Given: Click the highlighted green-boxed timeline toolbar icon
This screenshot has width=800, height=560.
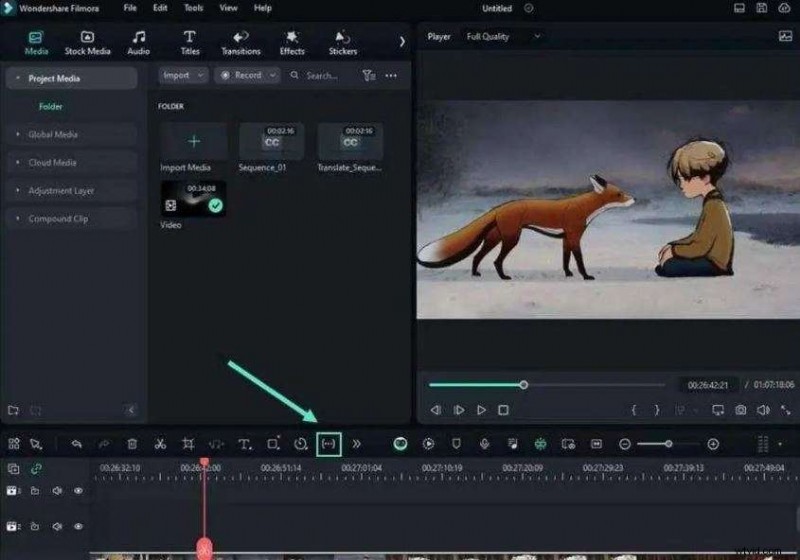Looking at the screenshot, I should (x=328, y=443).
